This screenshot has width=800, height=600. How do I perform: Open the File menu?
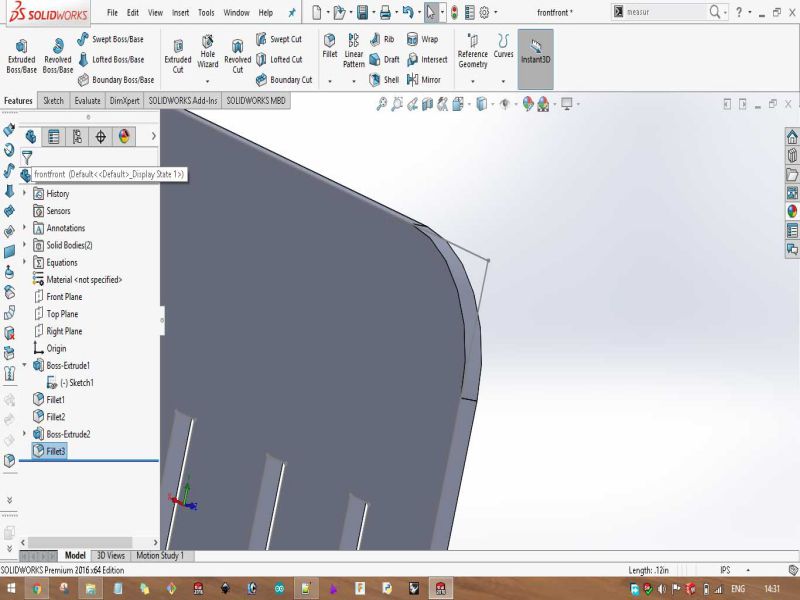(112, 12)
